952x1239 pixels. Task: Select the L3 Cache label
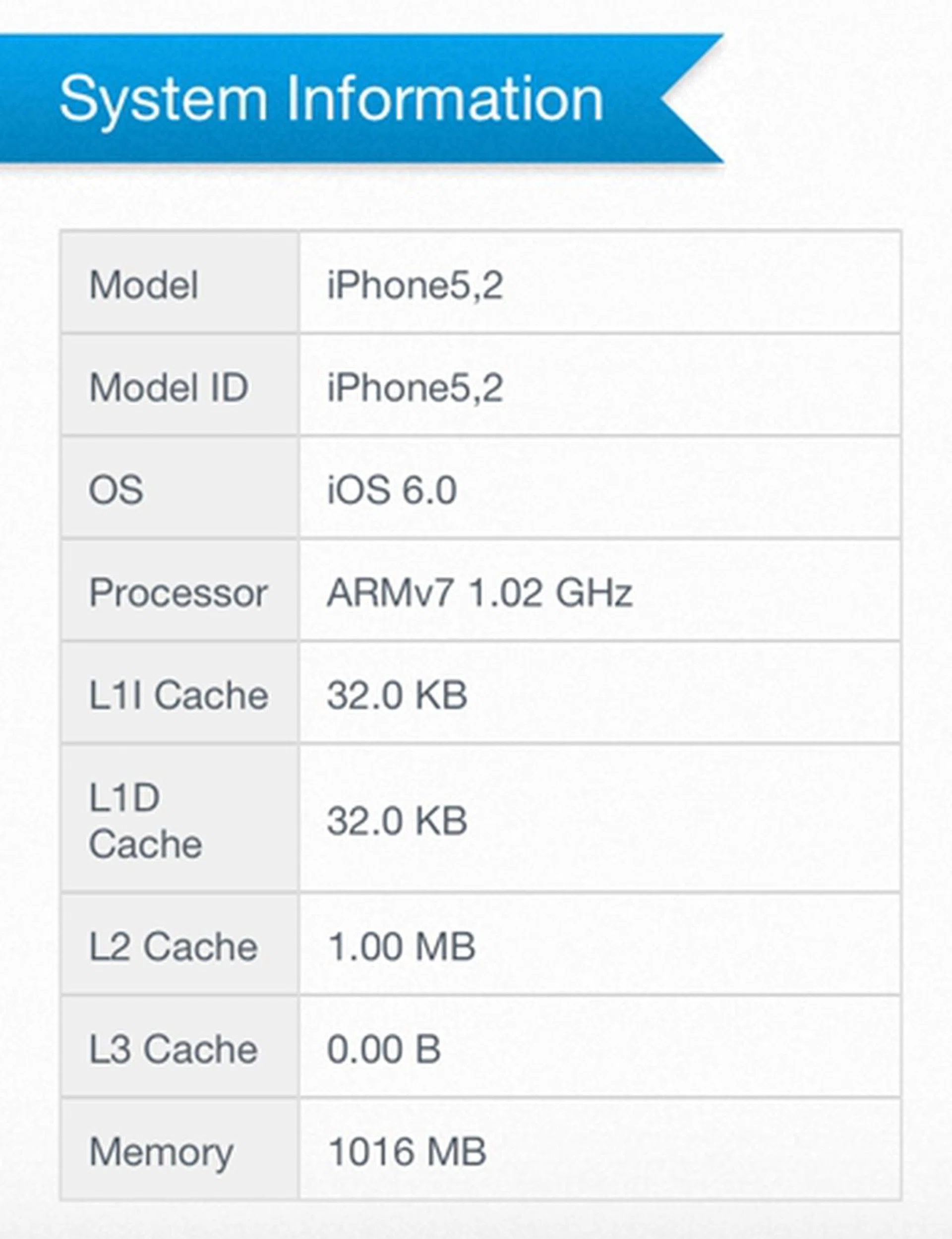click(x=174, y=1049)
